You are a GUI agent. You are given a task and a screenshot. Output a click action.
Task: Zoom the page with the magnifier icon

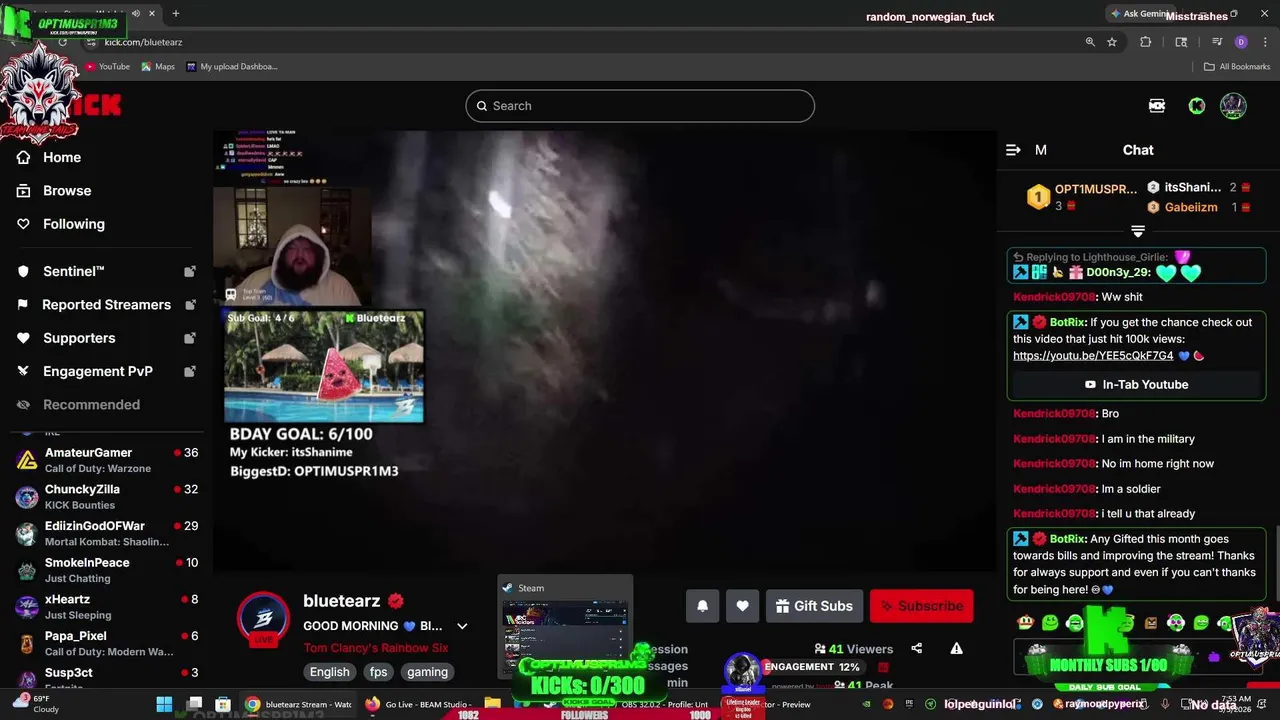pos(1090,42)
